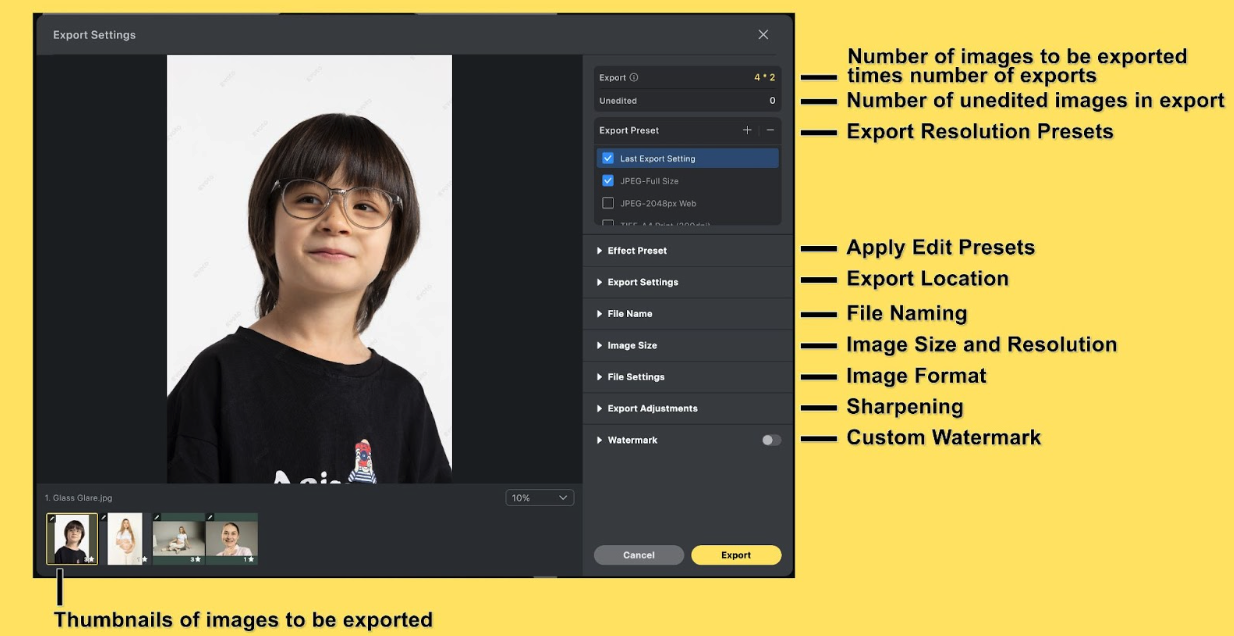
Task: Click the star rating on the second thumbnail
Action: coord(144,559)
